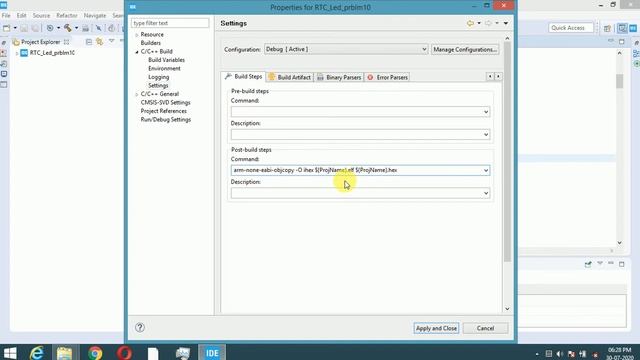Image resolution: width=640 pixels, height=360 pixels.
Task: Click the print icon in the main toolbar
Action: (85, 28)
